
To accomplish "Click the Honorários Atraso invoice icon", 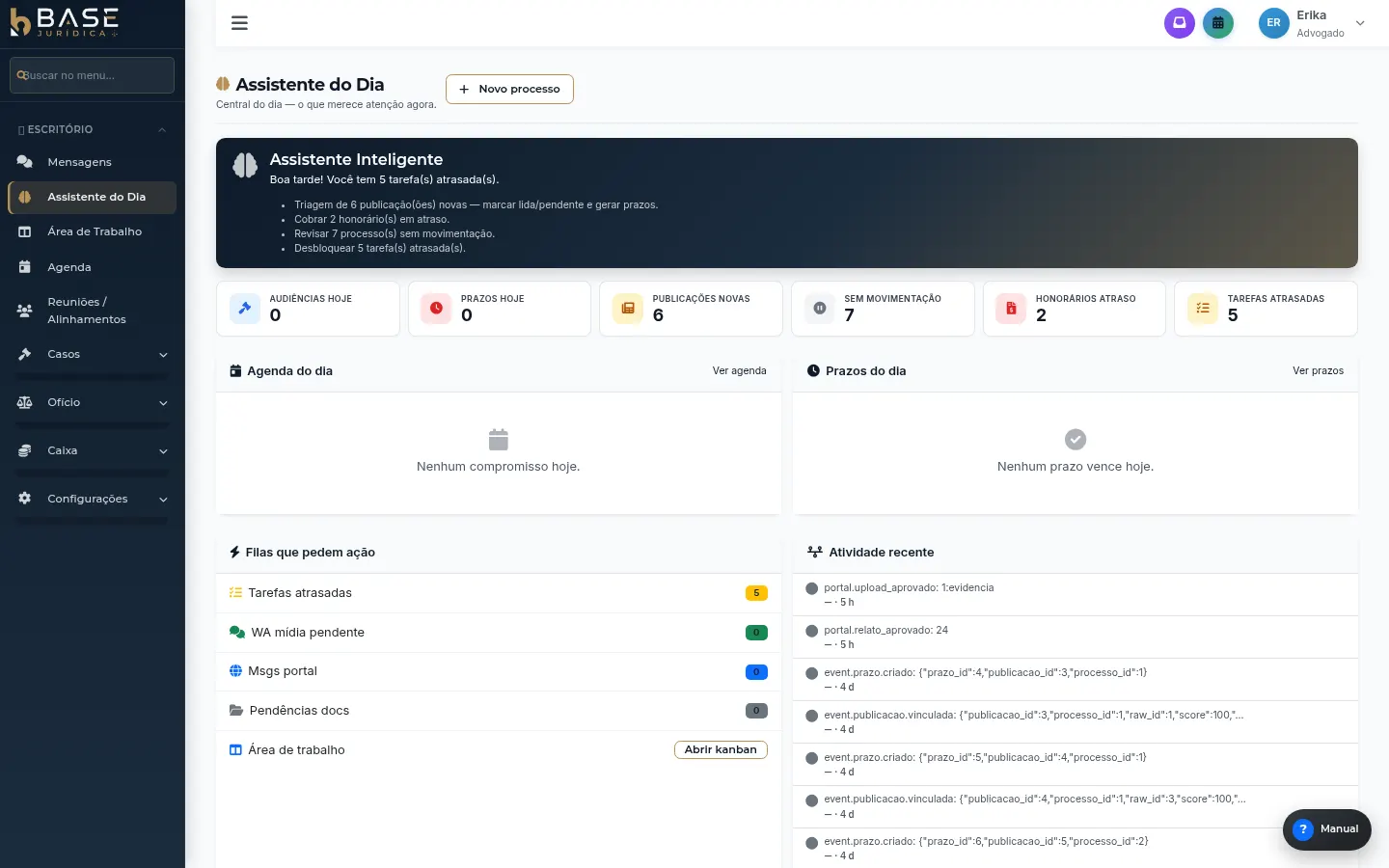I will (x=1011, y=309).
